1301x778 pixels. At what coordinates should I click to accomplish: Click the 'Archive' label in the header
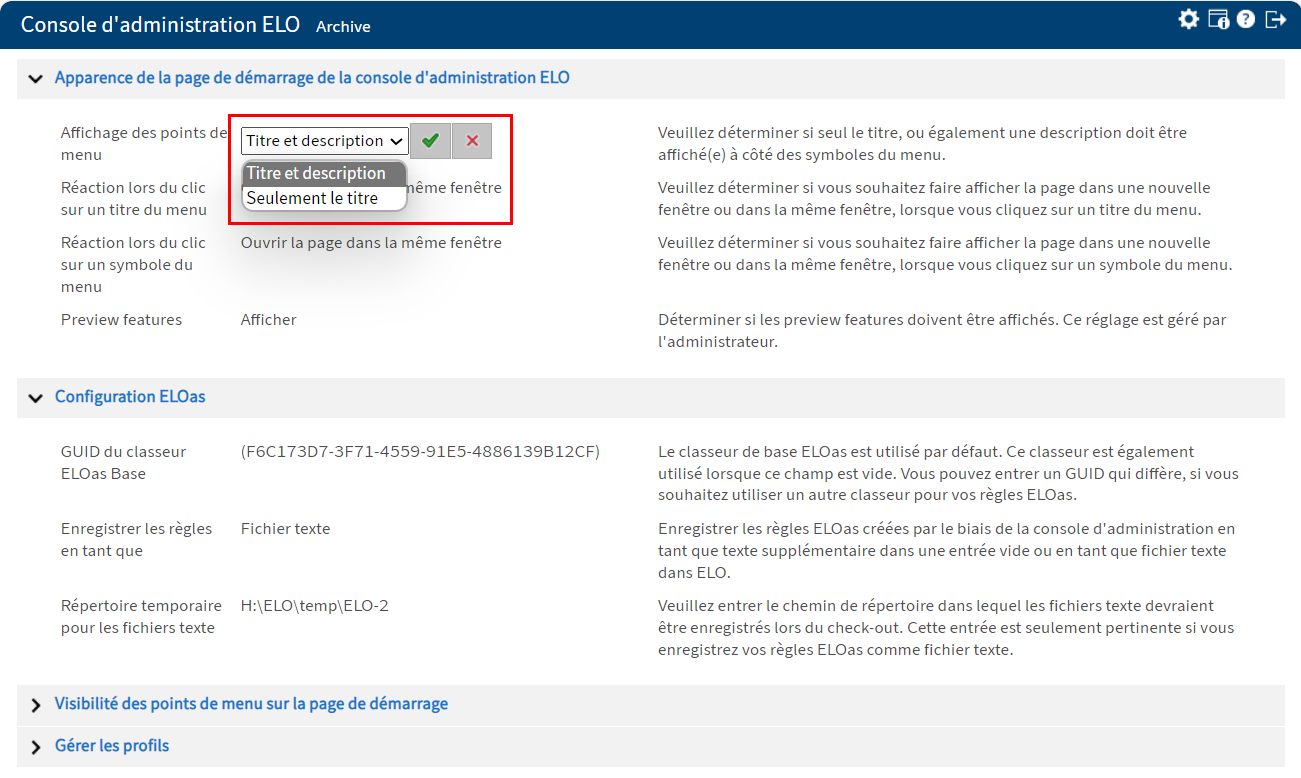[343, 27]
